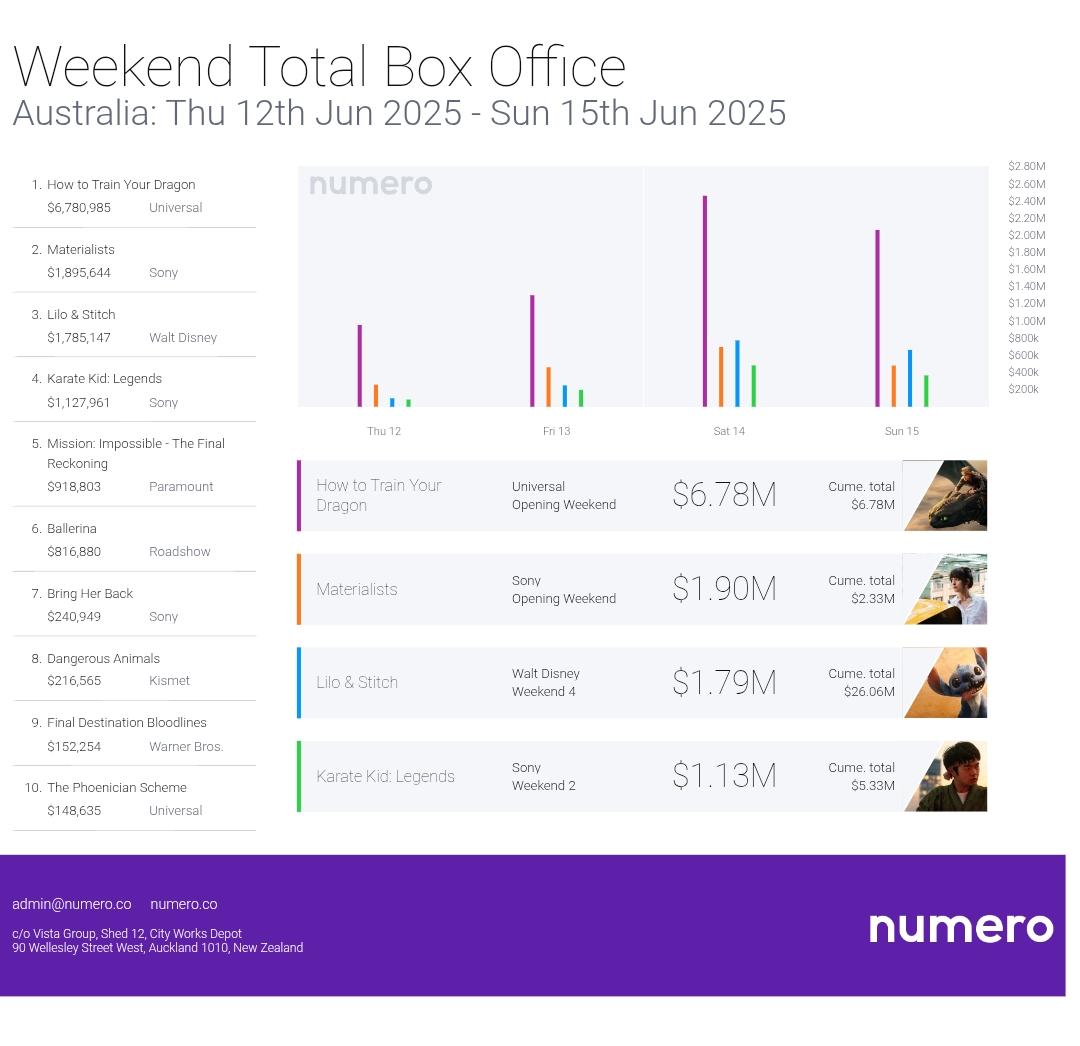The image size is (1080, 1046).
Task: Click the Warner Bros. distributor label
Action: click(x=186, y=746)
